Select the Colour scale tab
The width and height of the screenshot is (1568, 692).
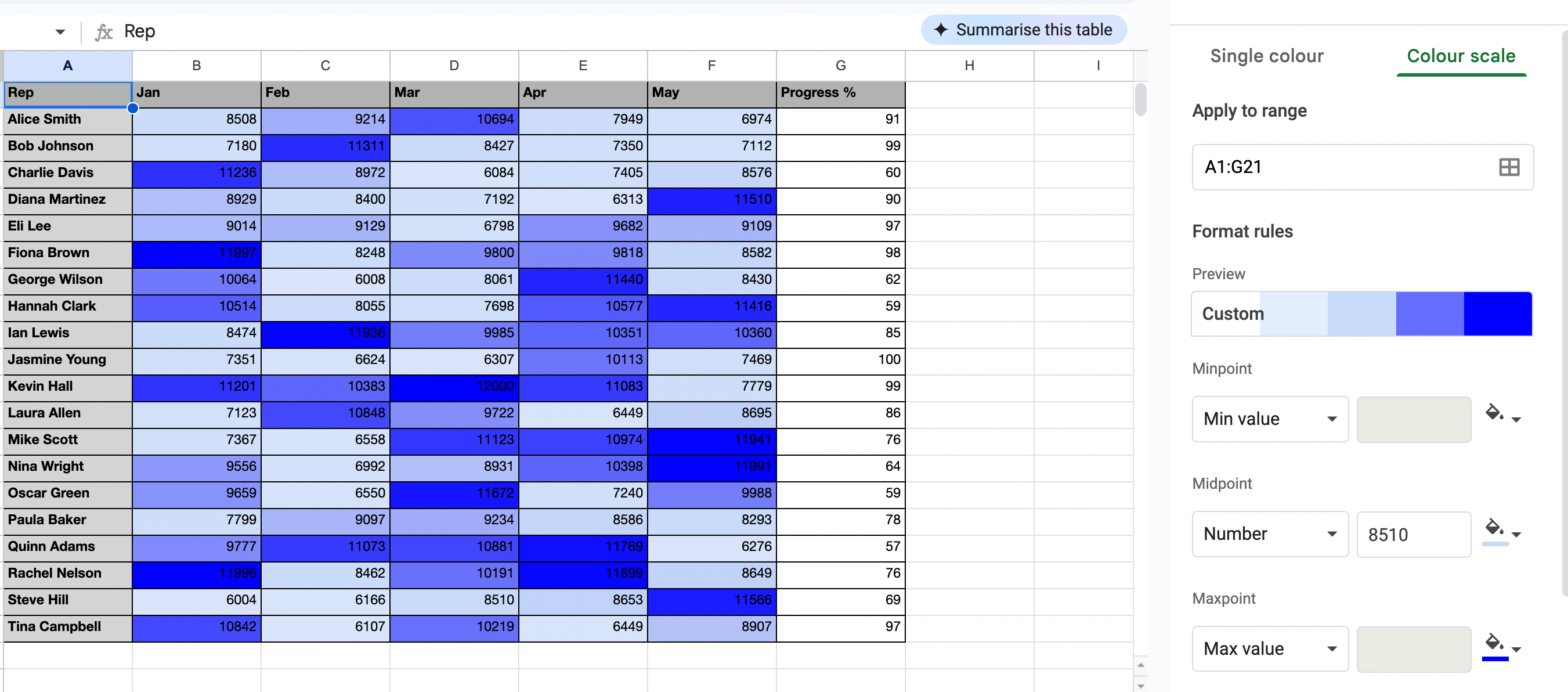(x=1460, y=56)
